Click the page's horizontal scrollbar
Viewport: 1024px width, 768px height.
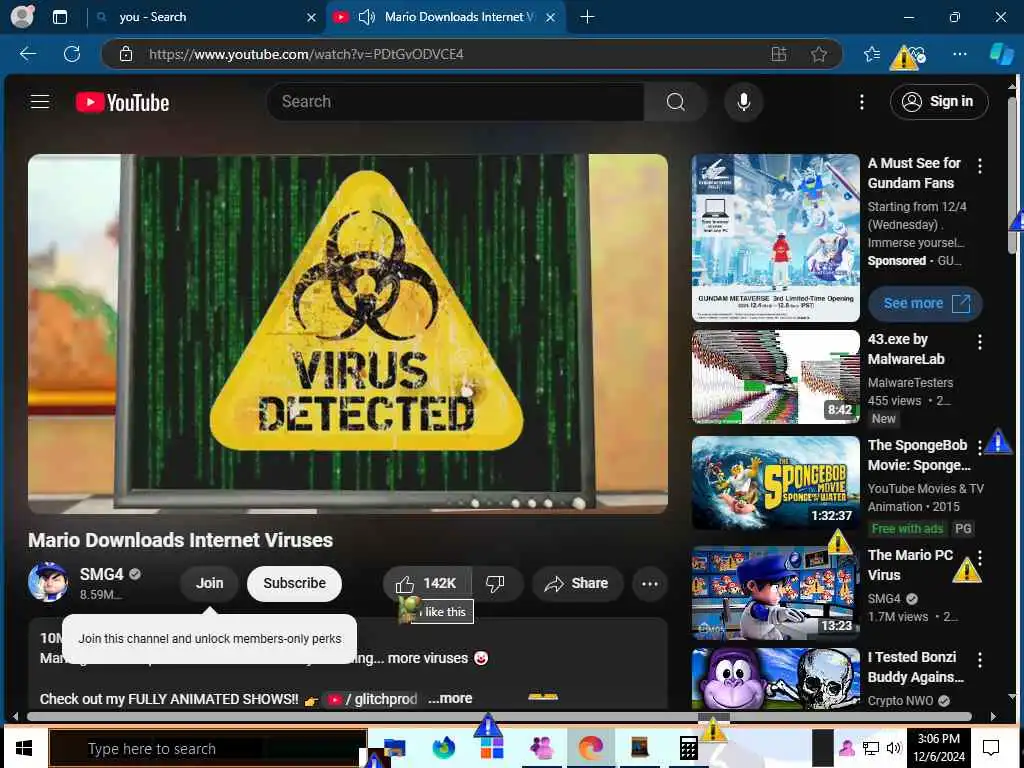click(x=500, y=716)
